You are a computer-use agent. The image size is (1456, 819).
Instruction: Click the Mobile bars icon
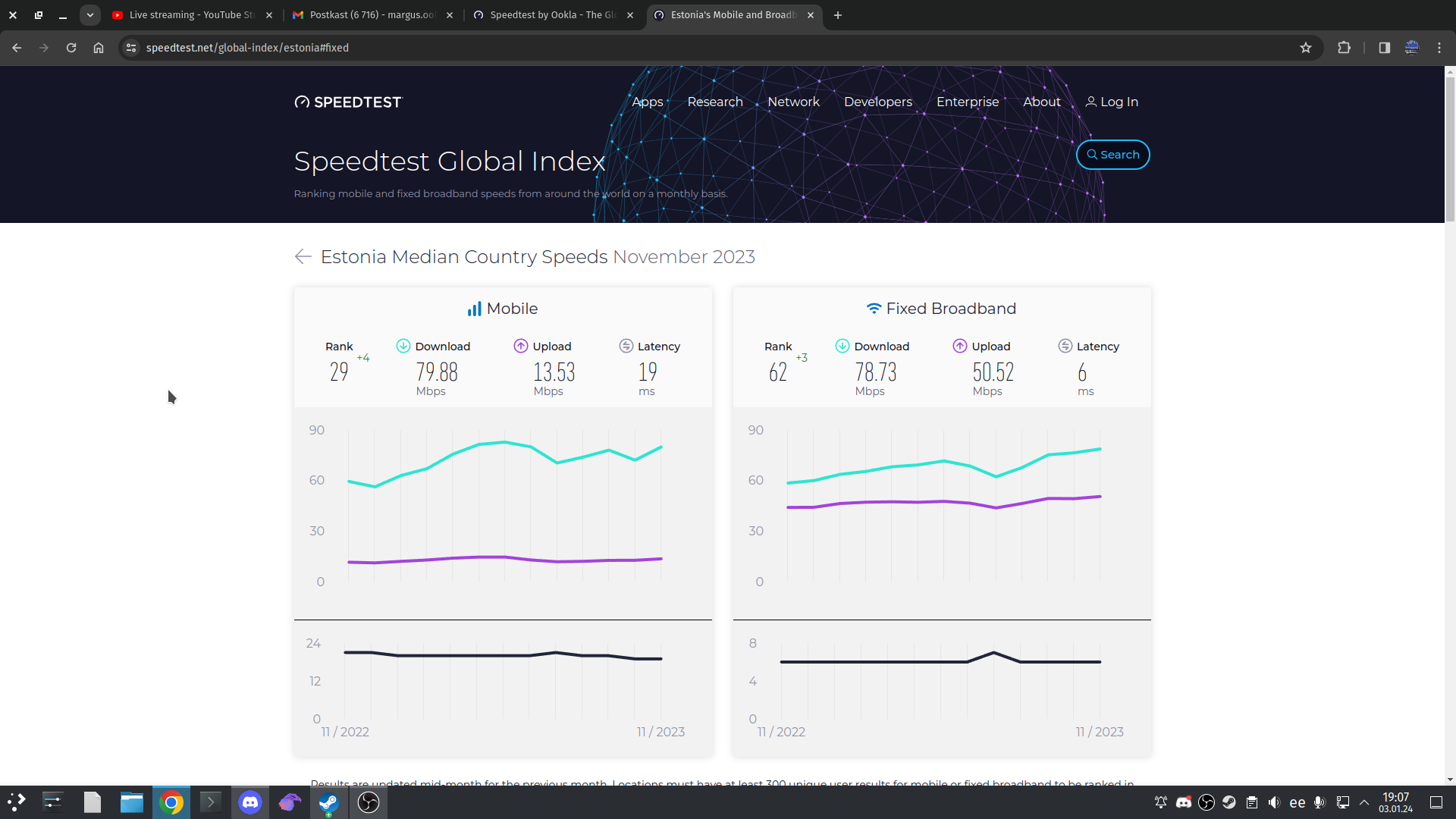pyautogui.click(x=475, y=309)
